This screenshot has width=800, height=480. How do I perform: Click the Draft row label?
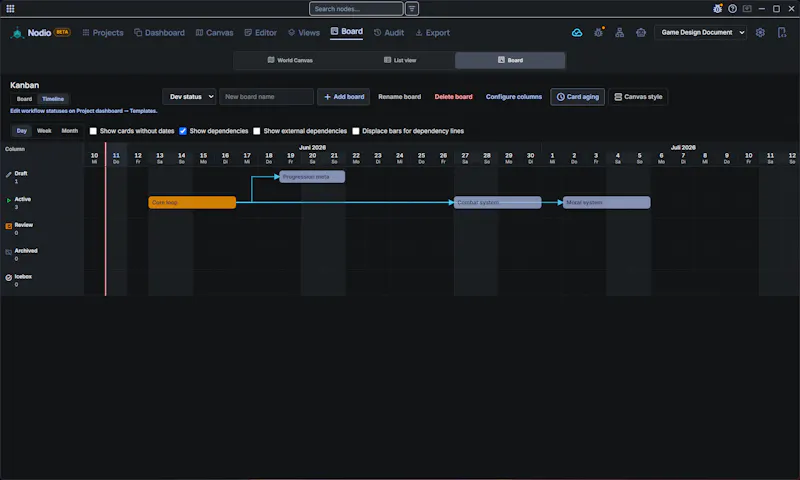point(21,173)
